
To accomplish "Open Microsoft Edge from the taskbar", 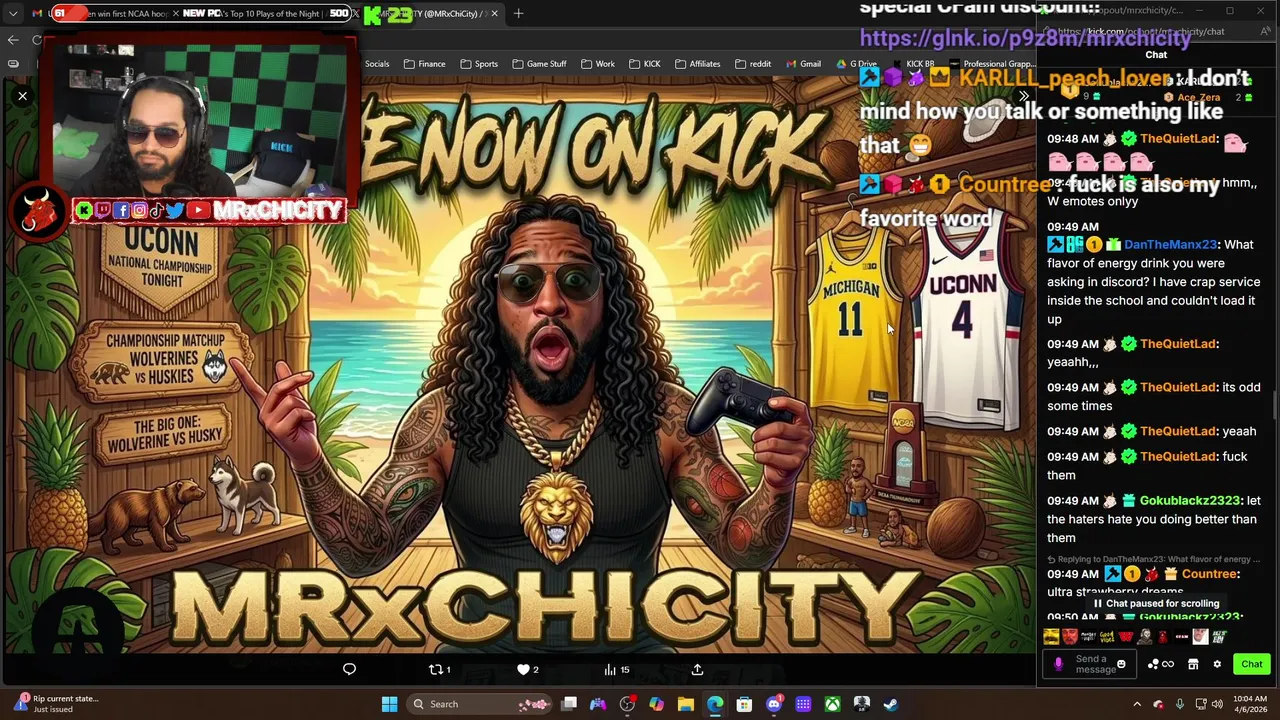I will (x=715, y=704).
